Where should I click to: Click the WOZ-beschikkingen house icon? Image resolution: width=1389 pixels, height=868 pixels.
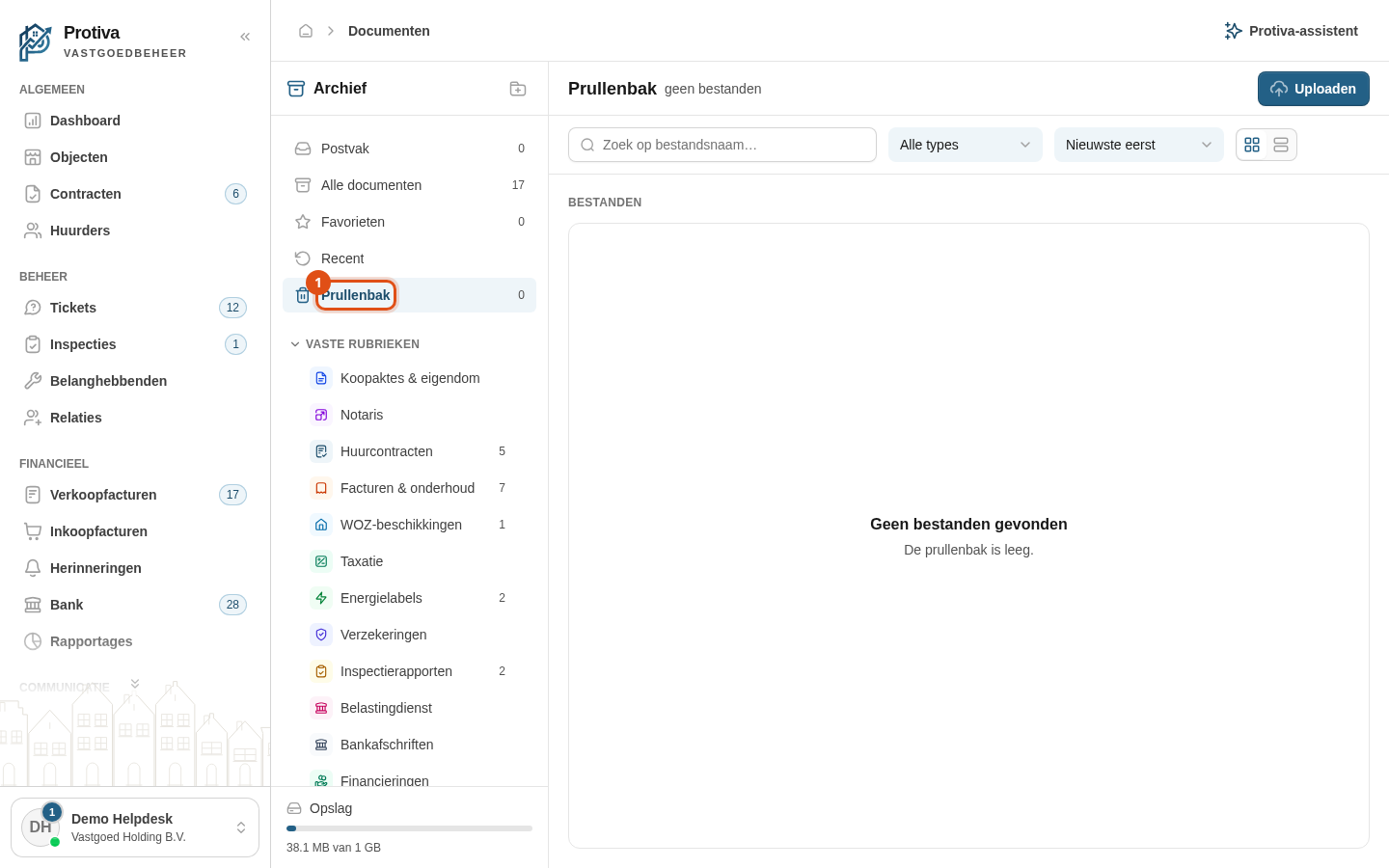tap(321, 525)
